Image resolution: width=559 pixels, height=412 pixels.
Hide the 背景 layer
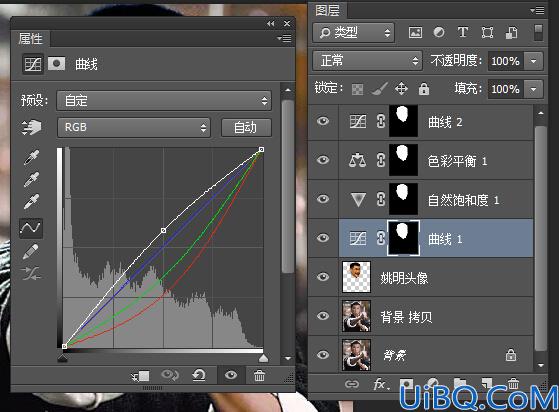click(323, 355)
